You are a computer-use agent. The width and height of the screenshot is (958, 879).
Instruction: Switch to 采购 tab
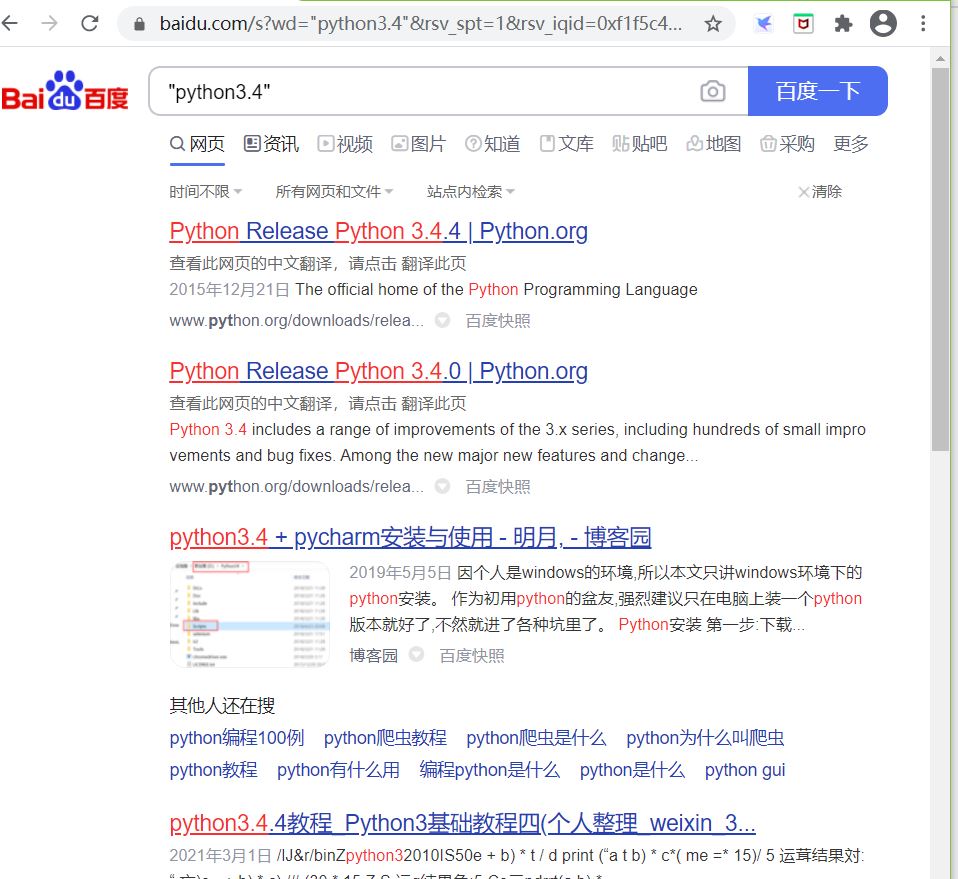click(787, 144)
